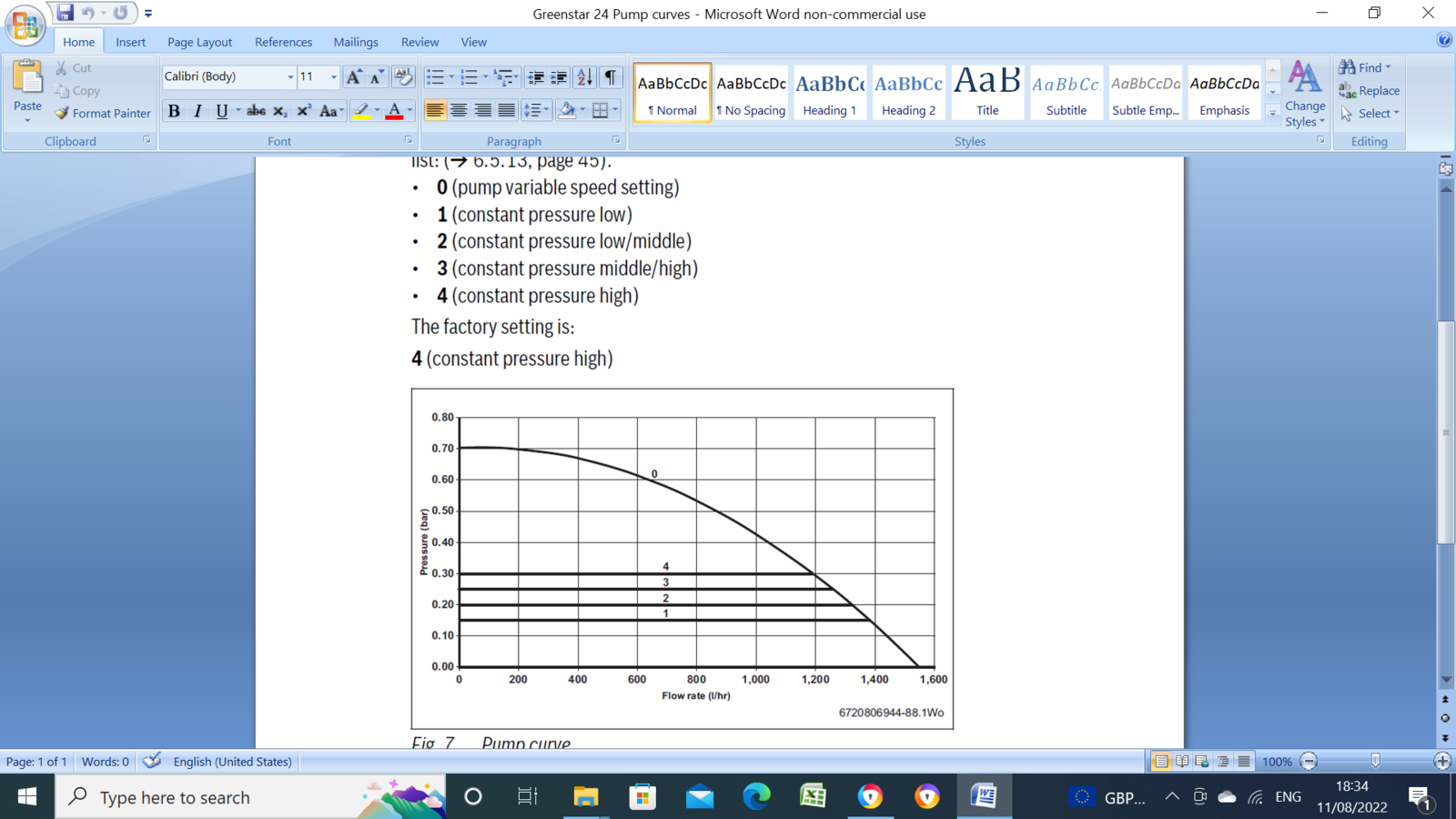Viewport: 1456px width, 819px height.
Task: Click the Format Painter icon
Action: click(x=62, y=114)
